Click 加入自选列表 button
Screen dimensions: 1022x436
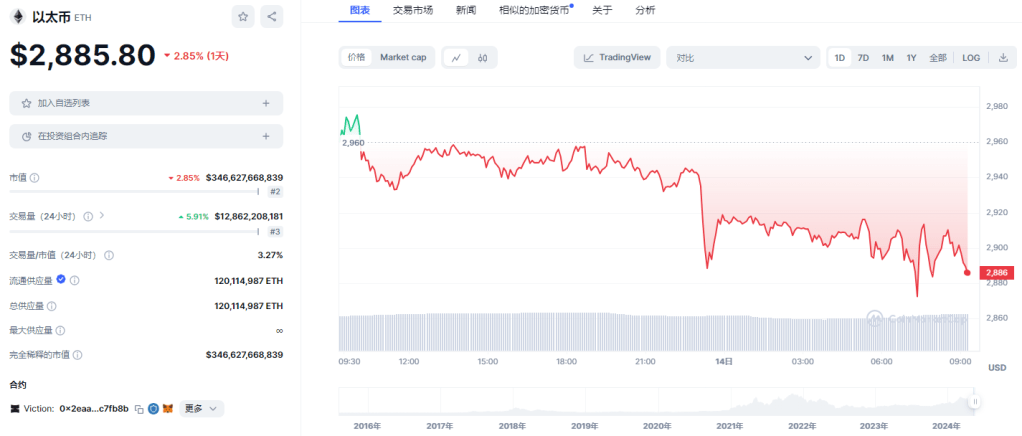click(x=146, y=103)
